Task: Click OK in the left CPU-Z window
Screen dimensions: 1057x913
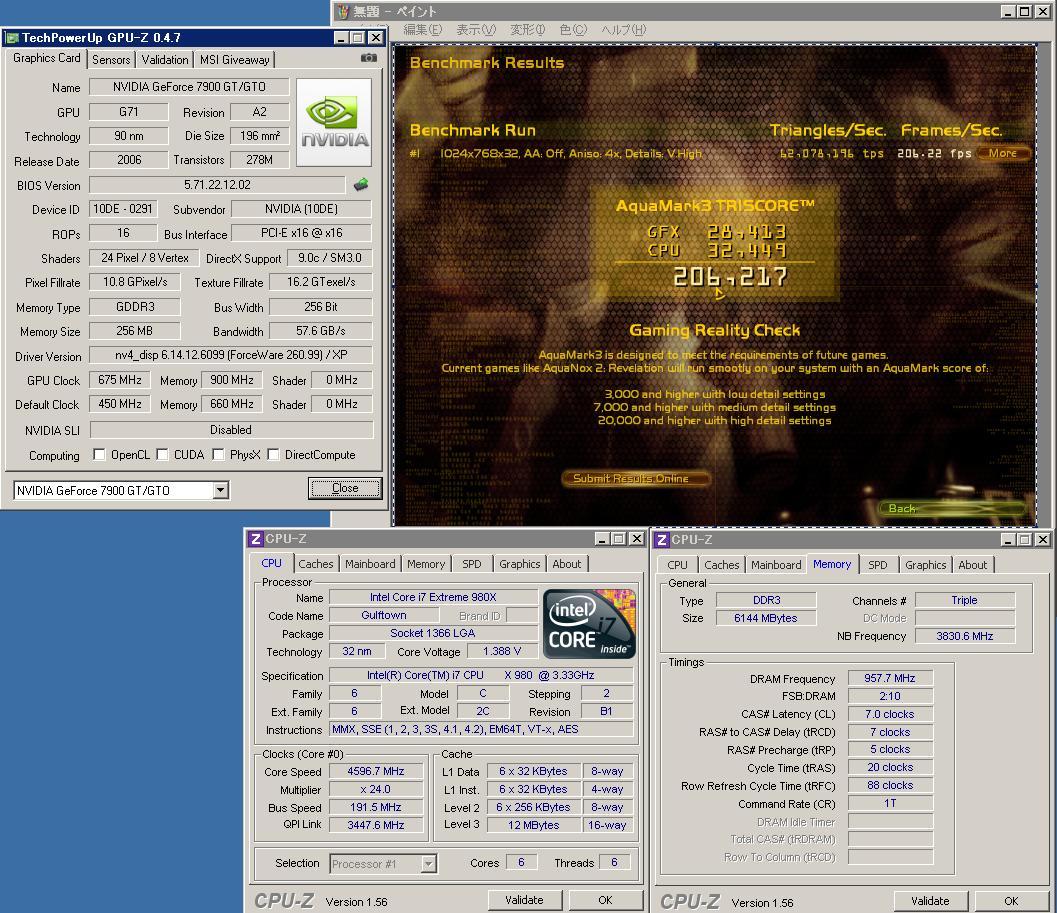Action: (x=605, y=900)
